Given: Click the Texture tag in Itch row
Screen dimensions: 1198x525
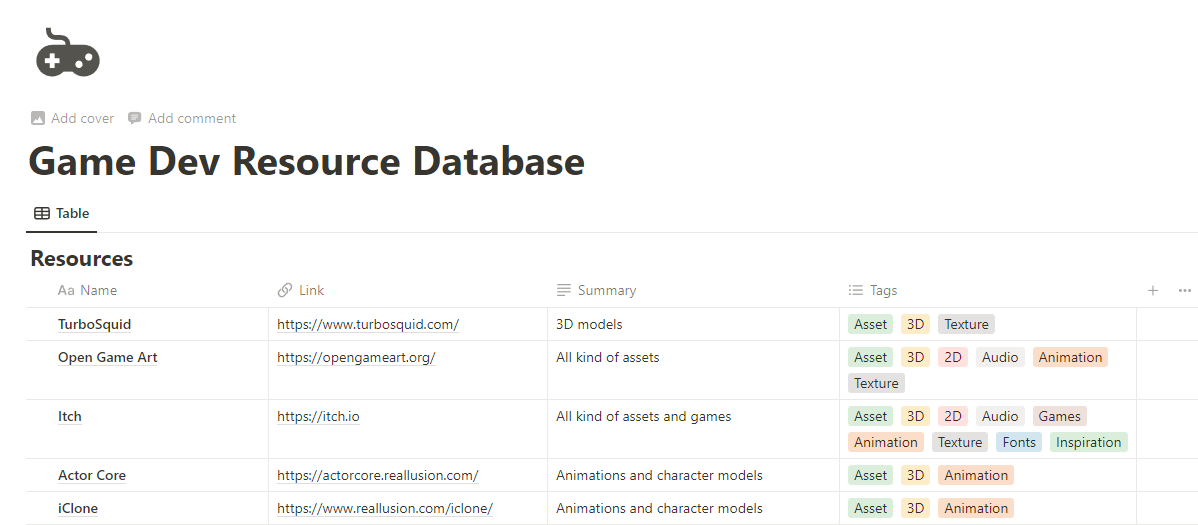Looking at the screenshot, I should (x=960, y=442).
